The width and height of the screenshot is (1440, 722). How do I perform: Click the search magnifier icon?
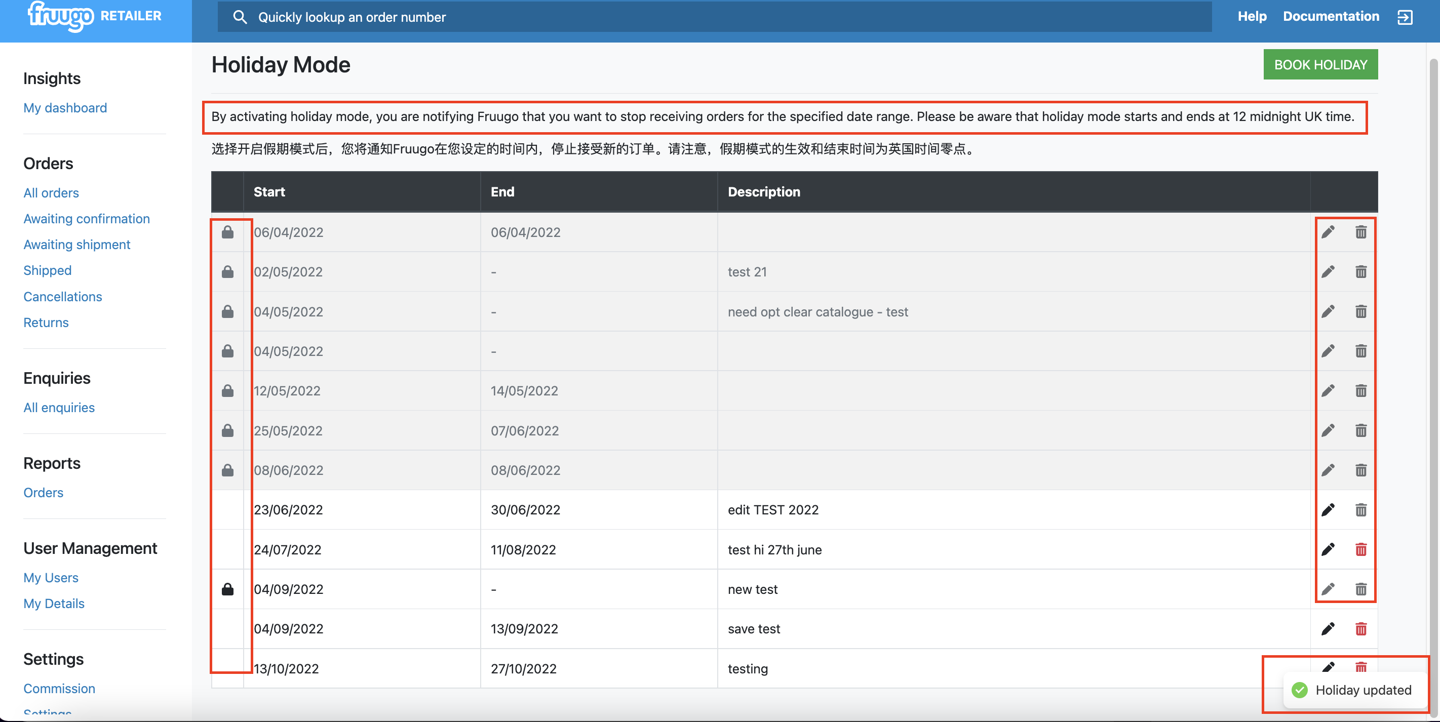click(x=240, y=17)
